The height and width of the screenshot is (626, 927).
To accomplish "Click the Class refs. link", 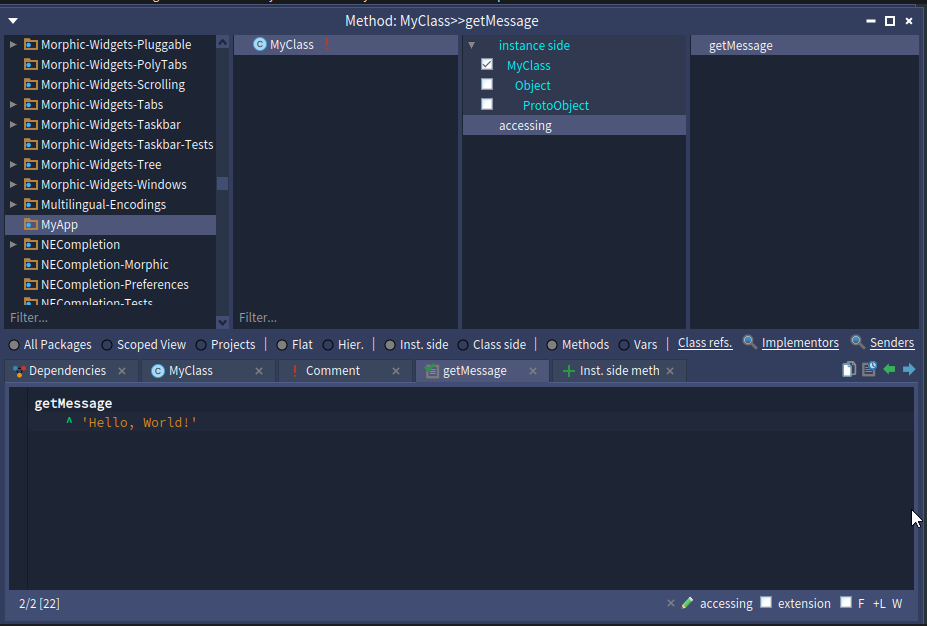I will 704,343.
